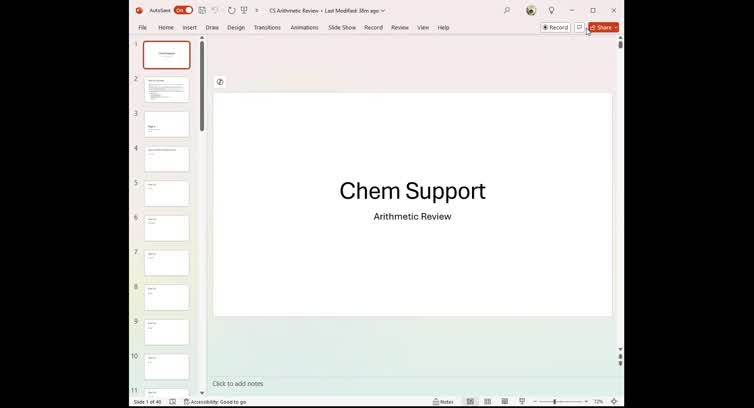Open the Design tab
Screen dimensions: 754x408
[236, 27]
